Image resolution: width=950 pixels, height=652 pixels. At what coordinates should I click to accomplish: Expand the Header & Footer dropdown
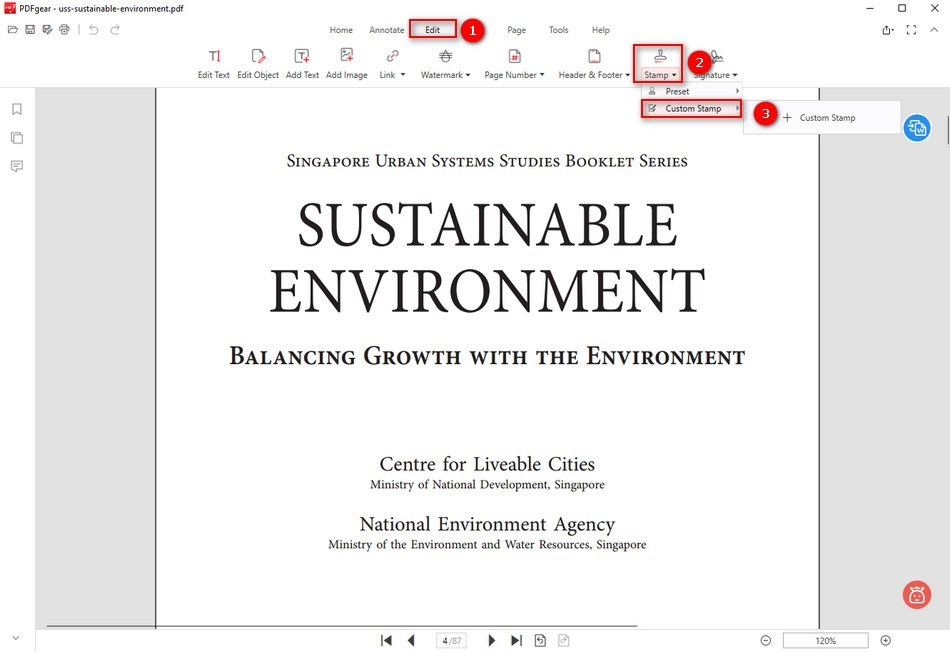tap(593, 62)
